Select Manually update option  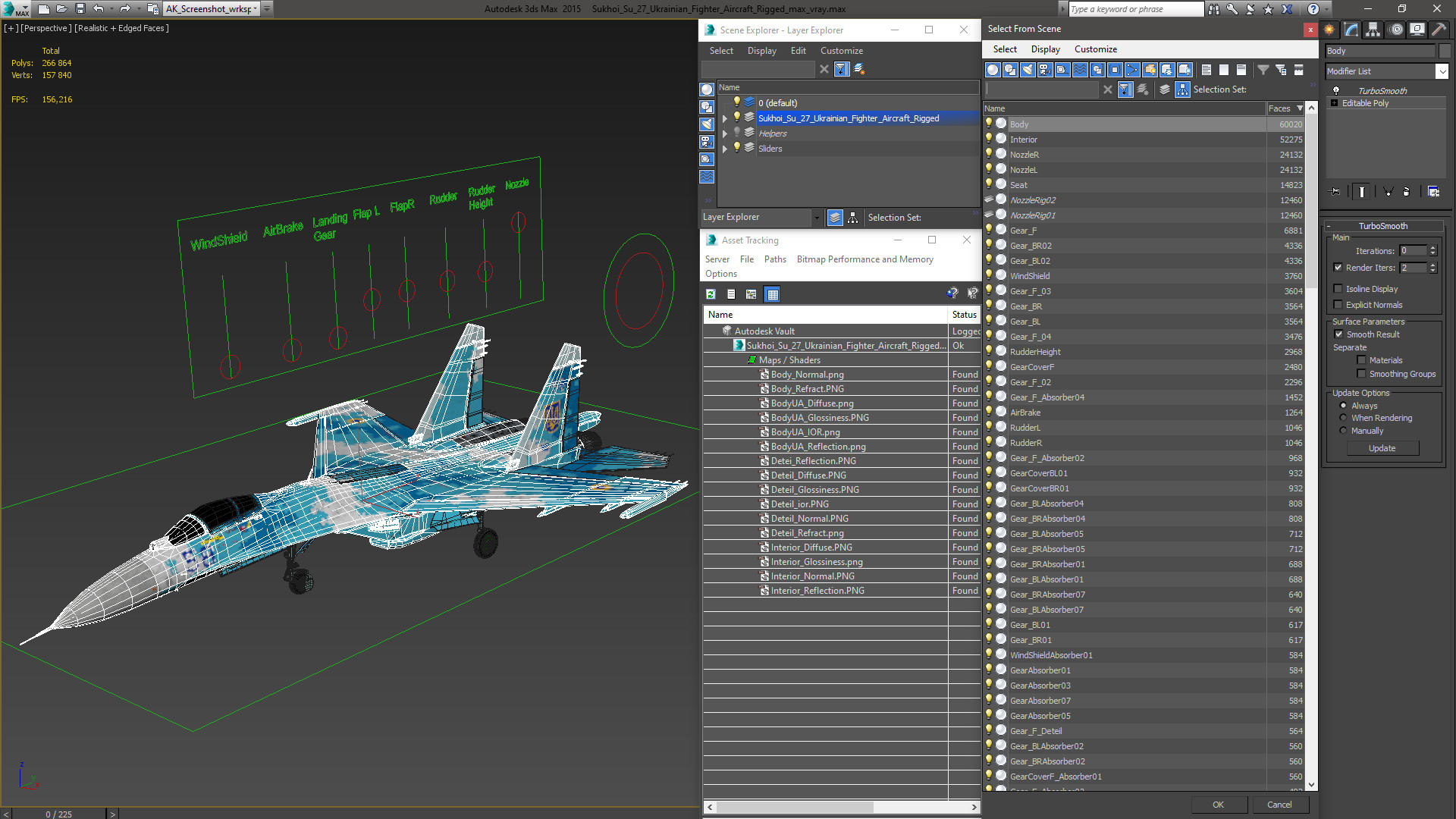(x=1344, y=431)
